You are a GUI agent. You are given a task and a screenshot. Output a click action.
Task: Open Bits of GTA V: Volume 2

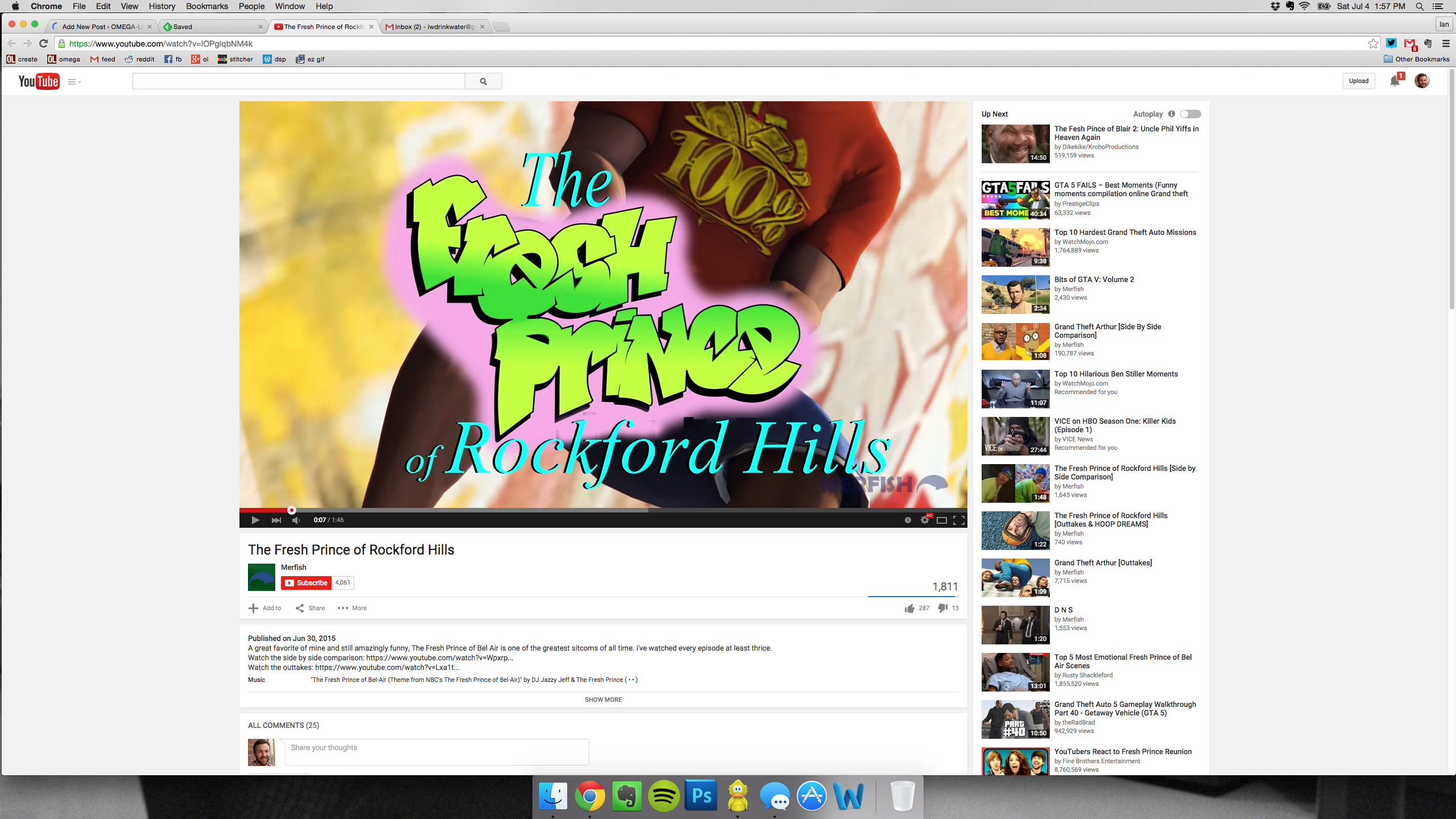pyautogui.click(x=1094, y=279)
